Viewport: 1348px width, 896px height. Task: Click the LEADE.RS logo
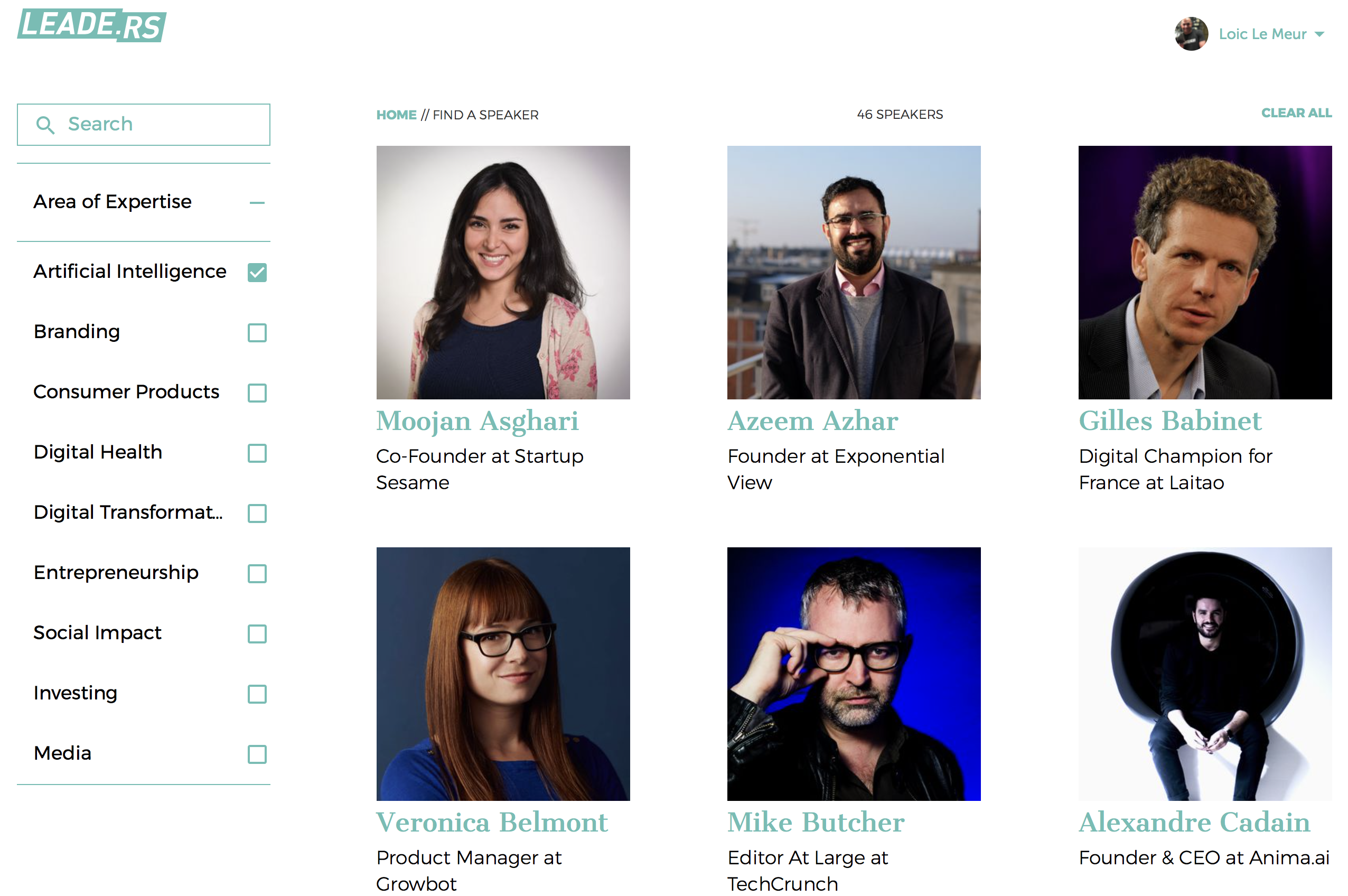point(91,25)
